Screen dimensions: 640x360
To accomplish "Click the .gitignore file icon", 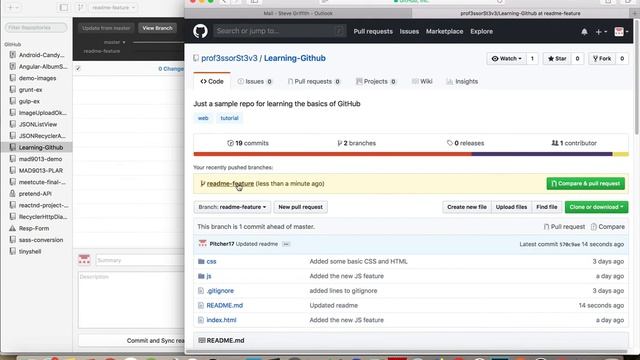I will (201, 291).
